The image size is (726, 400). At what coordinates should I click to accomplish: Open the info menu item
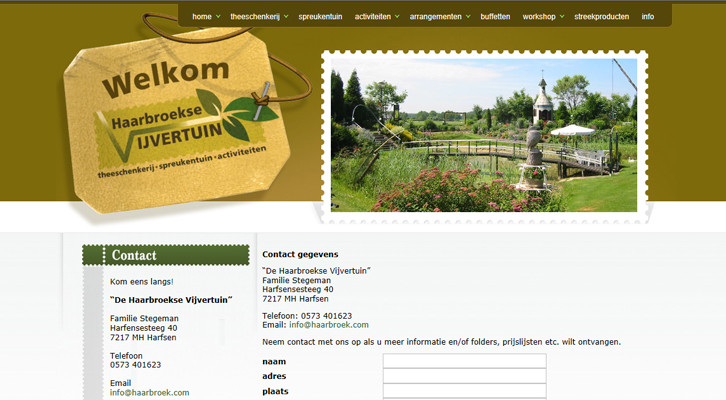pos(648,17)
